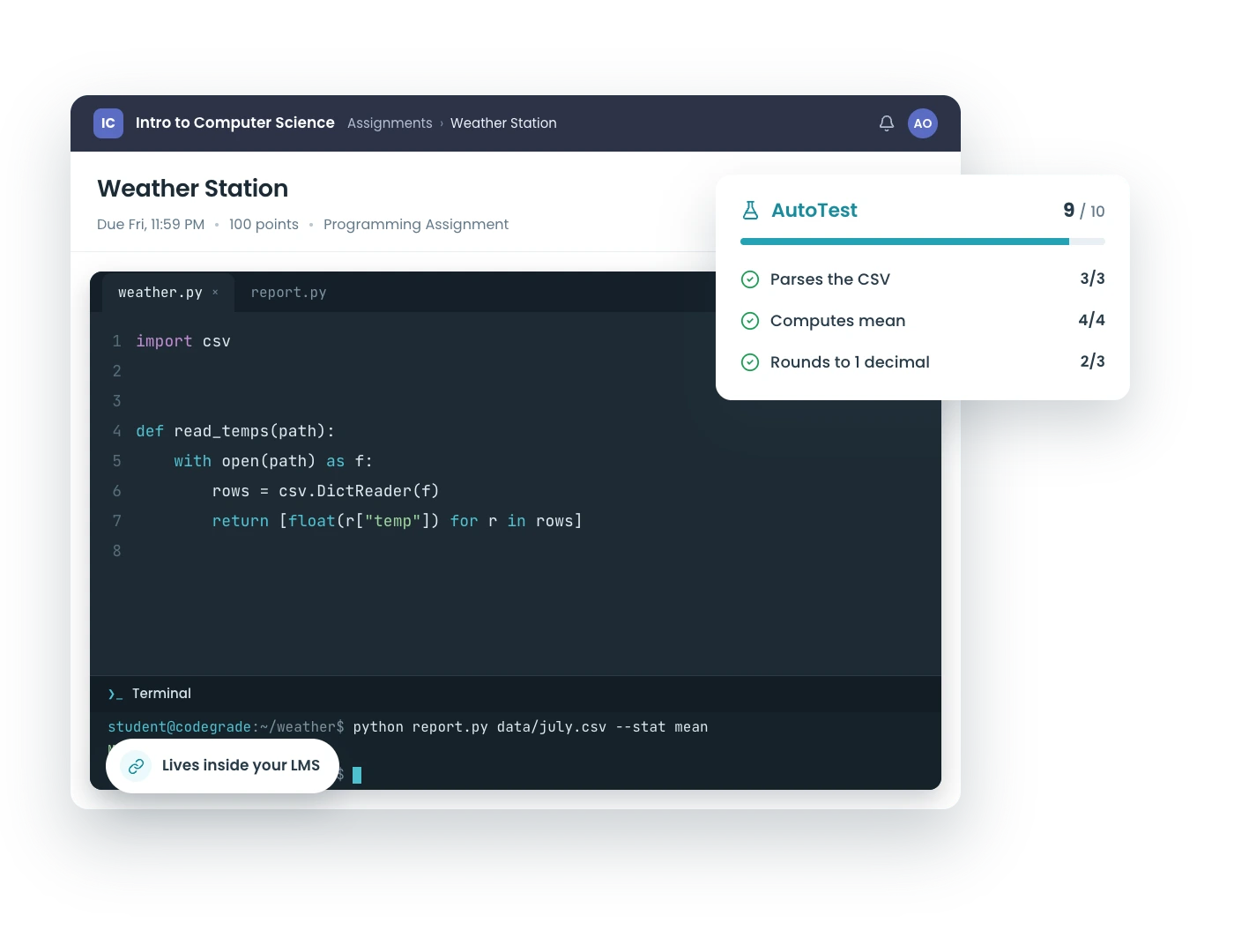Click the return float list line
The image size is (1234, 952).
[397, 521]
